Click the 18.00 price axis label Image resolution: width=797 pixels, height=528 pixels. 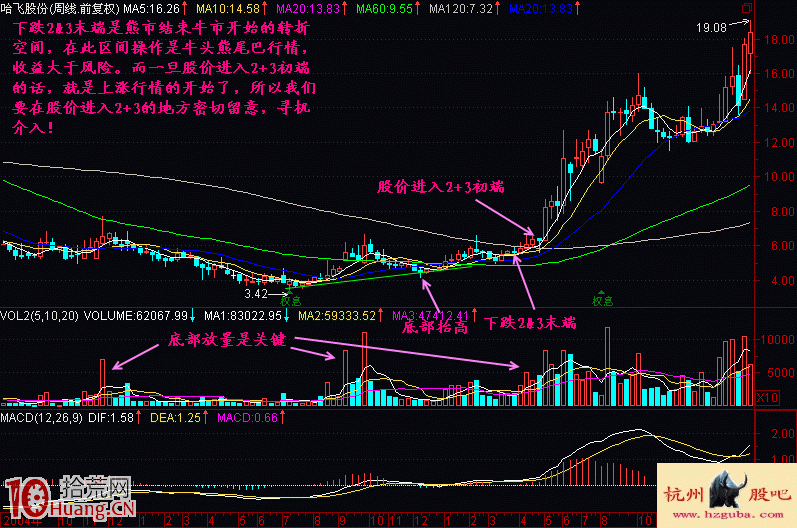tap(780, 40)
